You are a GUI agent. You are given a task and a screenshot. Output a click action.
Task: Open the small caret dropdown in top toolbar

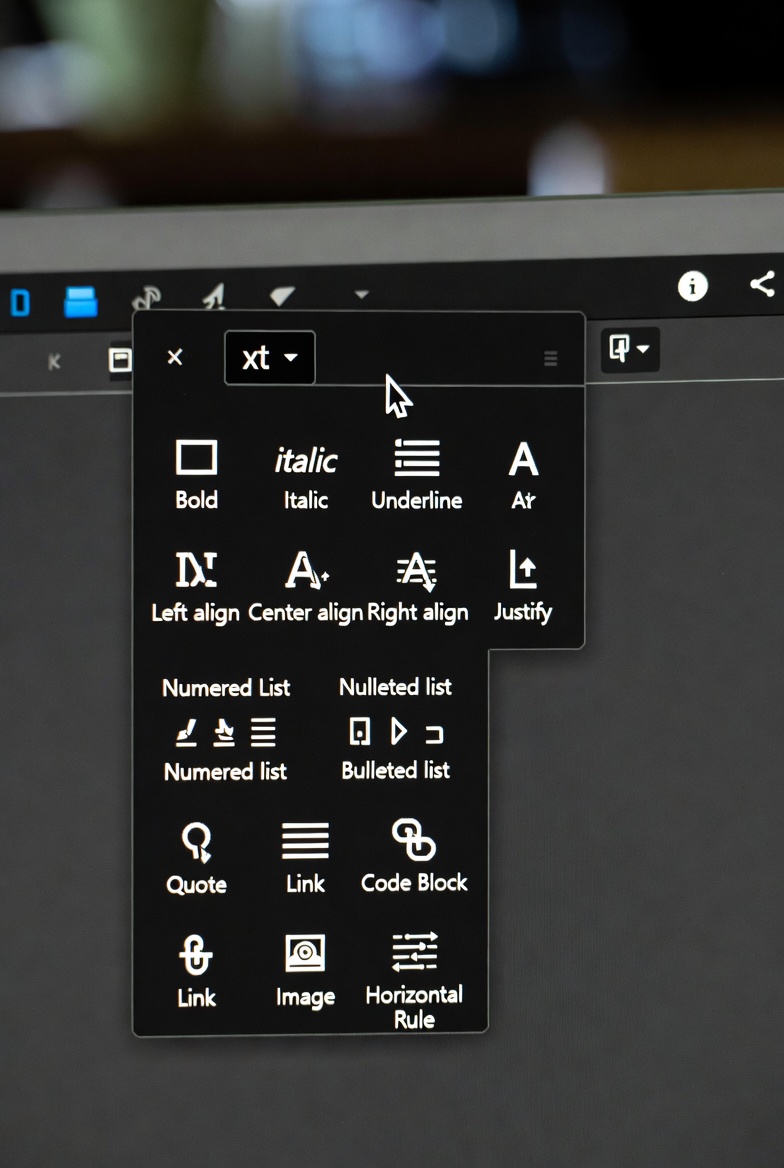click(x=362, y=295)
